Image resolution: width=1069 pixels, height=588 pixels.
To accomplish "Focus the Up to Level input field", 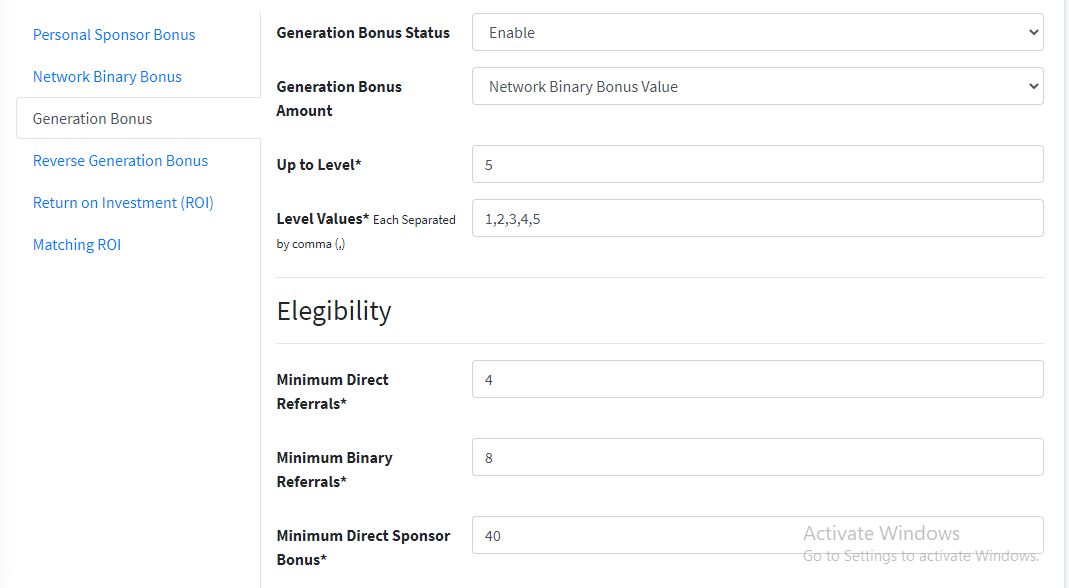I will click(x=757, y=165).
